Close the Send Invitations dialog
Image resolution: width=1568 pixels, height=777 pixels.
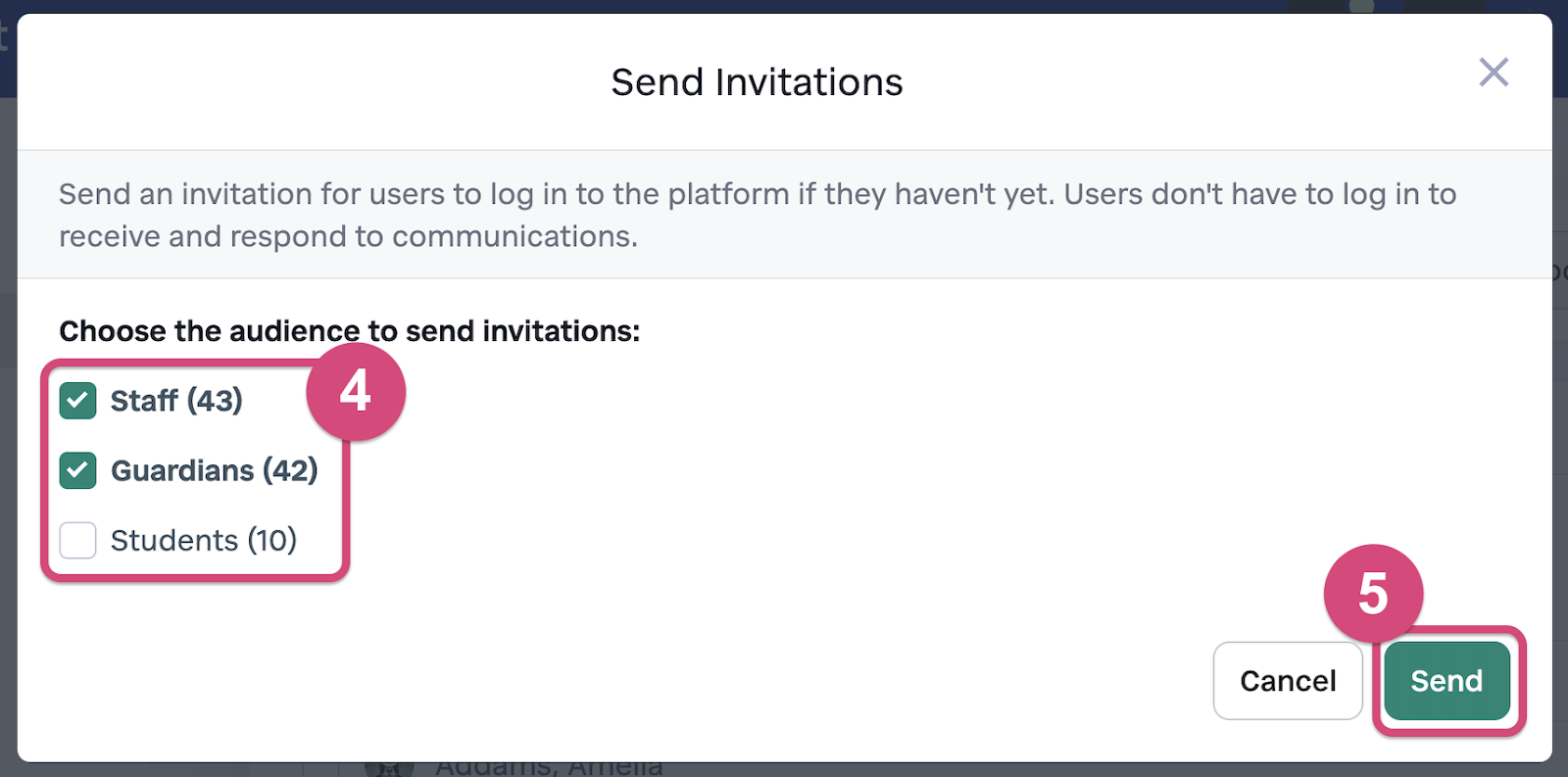tap(1494, 72)
